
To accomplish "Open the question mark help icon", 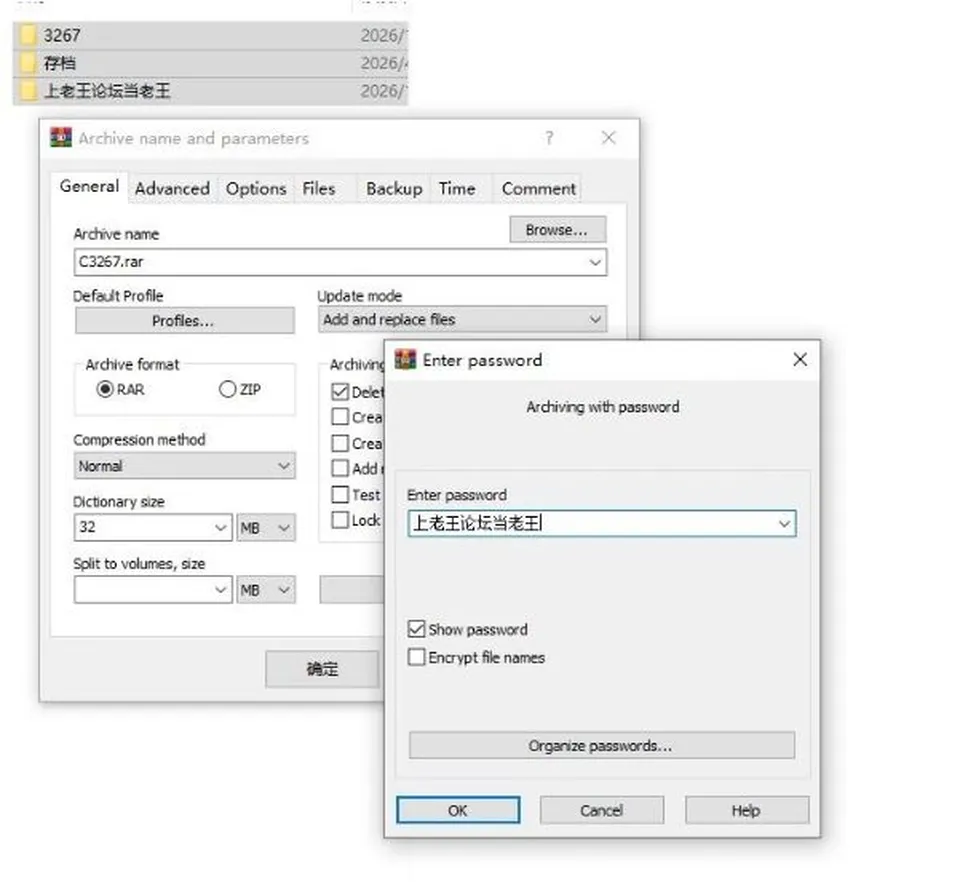I will tap(549, 138).
